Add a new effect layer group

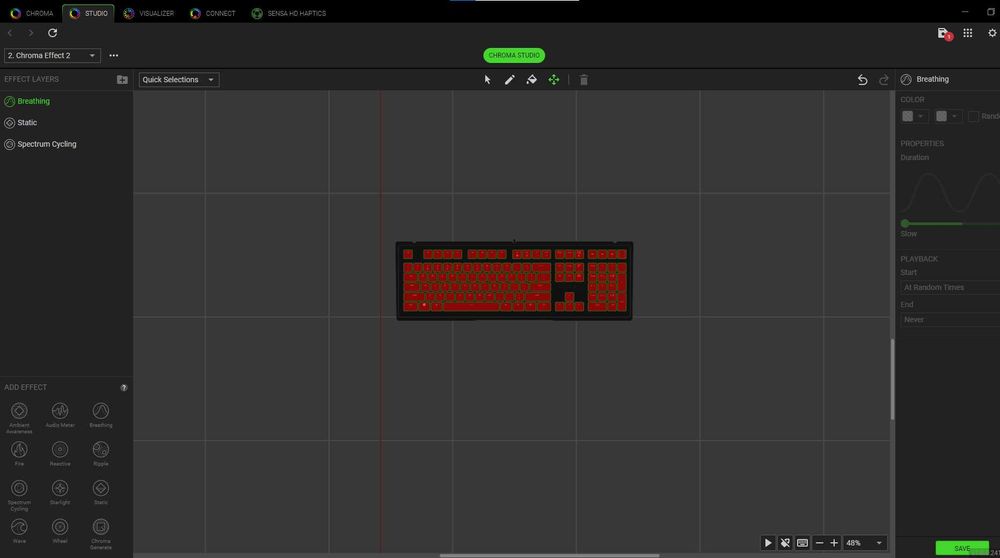122,79
